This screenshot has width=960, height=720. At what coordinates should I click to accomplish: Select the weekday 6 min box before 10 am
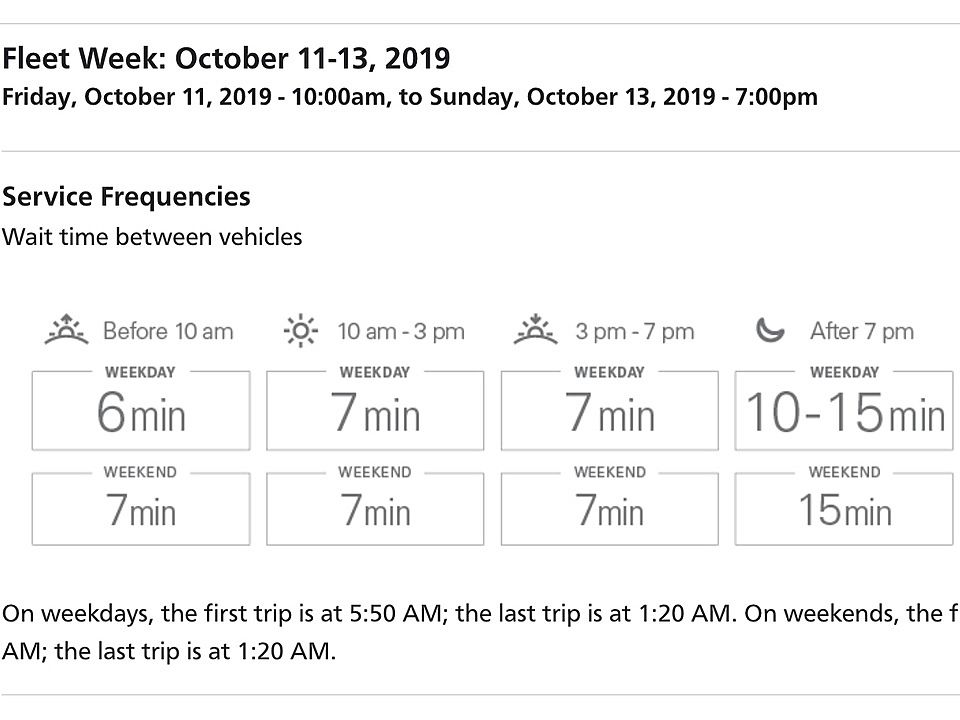[141, 410]
